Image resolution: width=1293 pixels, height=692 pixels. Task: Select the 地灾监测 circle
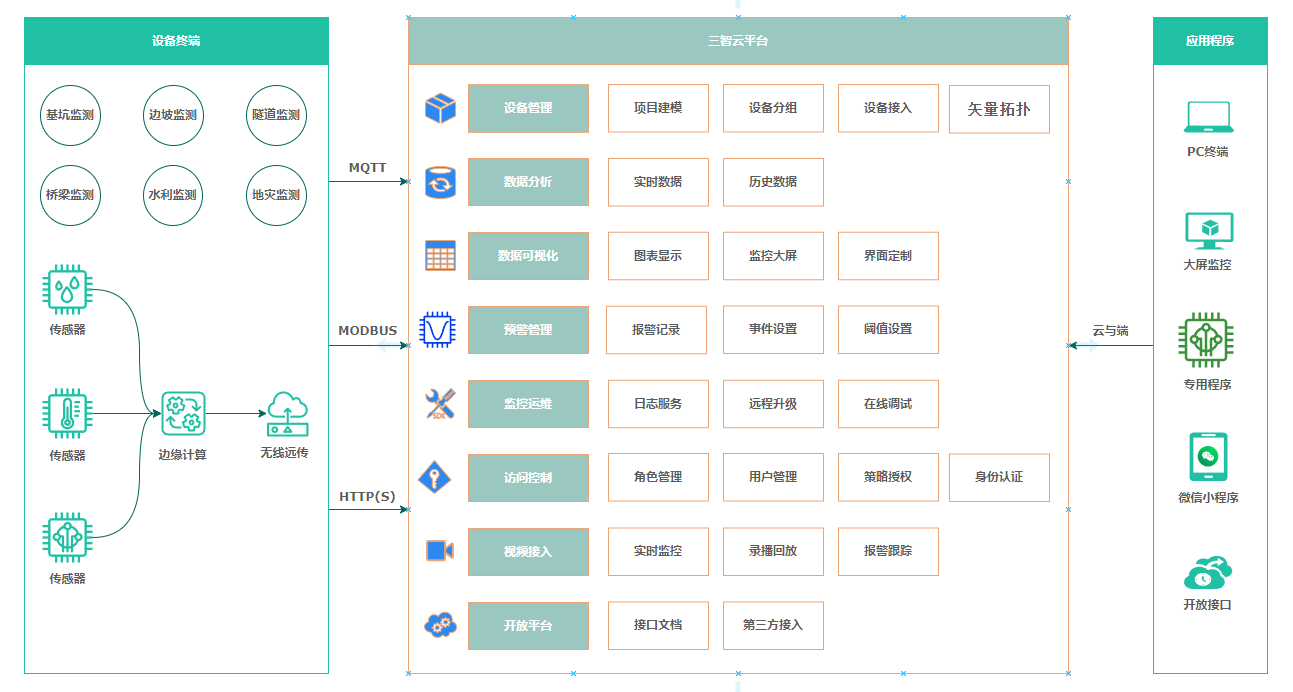(x=276, y=195)
